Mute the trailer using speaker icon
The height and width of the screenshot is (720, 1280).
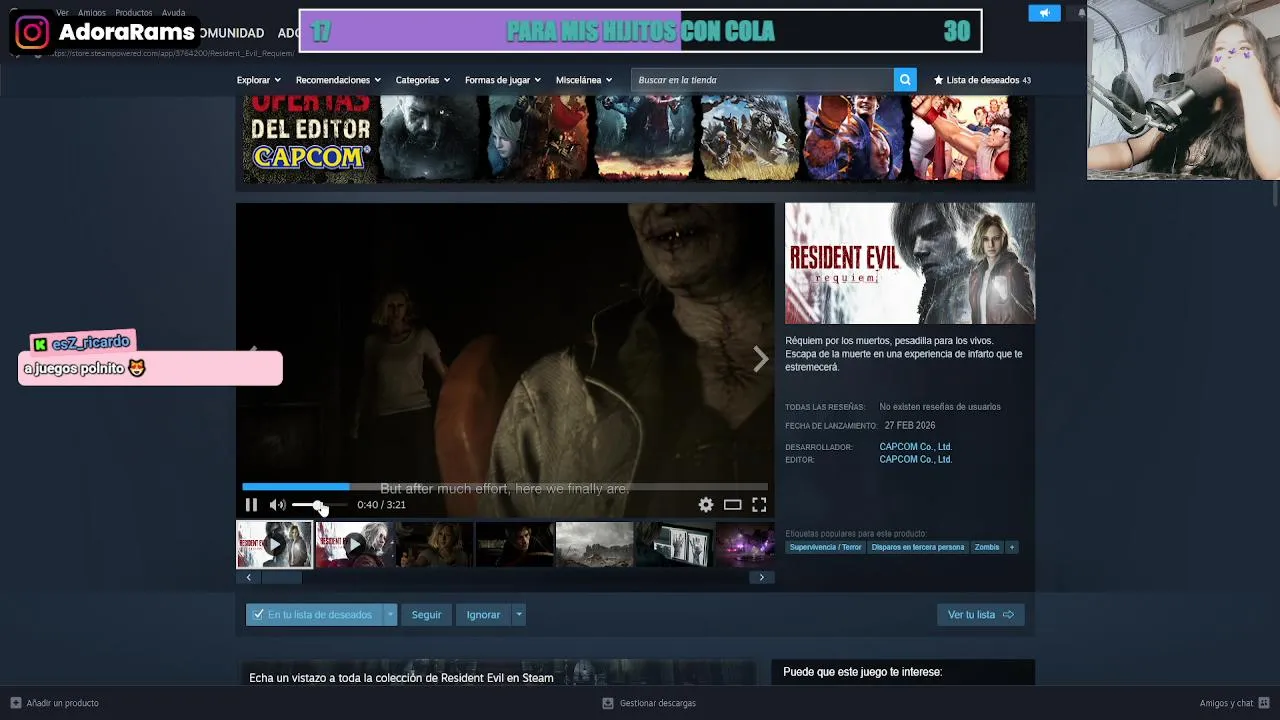[x=277, y=505]
